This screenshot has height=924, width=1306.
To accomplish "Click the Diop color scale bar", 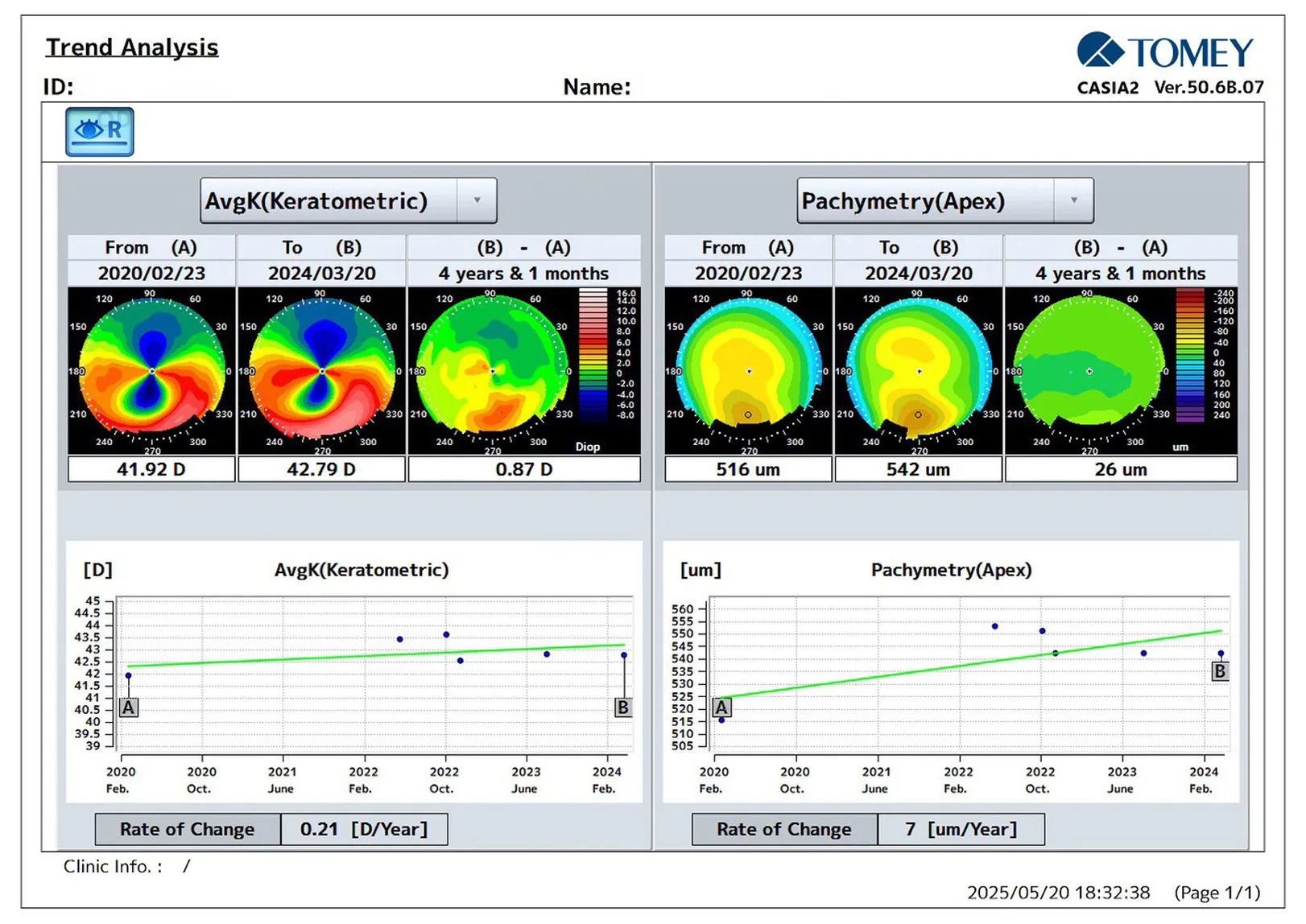I will [x=593, y=355].
